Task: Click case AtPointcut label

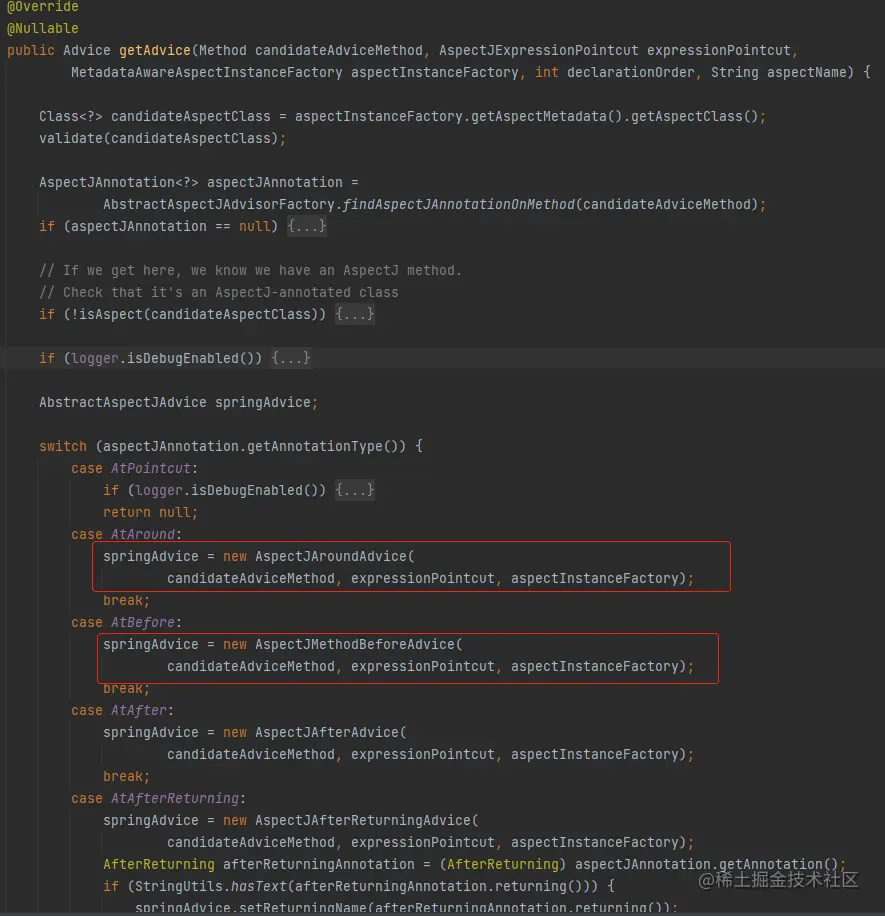Action: tap(134, 469)
